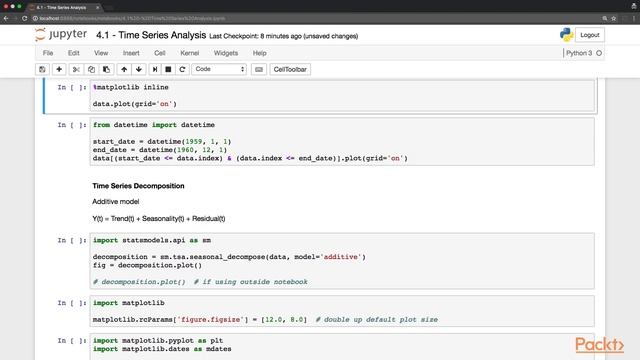Click the kernel idle indicator circle
This screenshot has width=640, height=360.
599,53
